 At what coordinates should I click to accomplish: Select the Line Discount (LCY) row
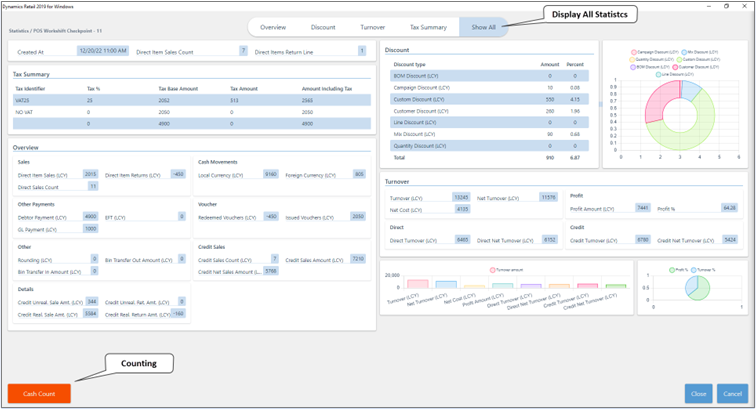coord(489,123)
